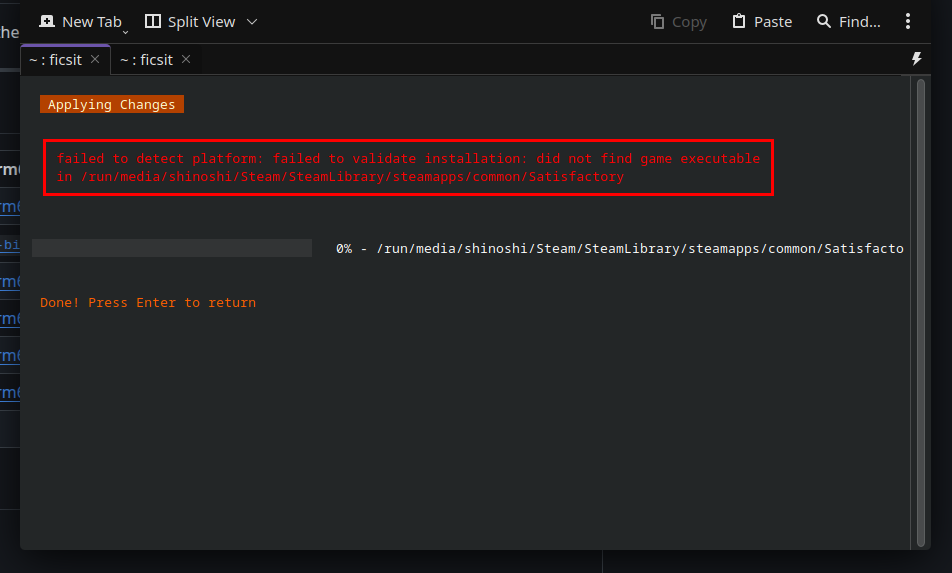The width and height of the screenshot is (952, 573).
Task: Close the first ficsit tab
Action: point(95,59)
